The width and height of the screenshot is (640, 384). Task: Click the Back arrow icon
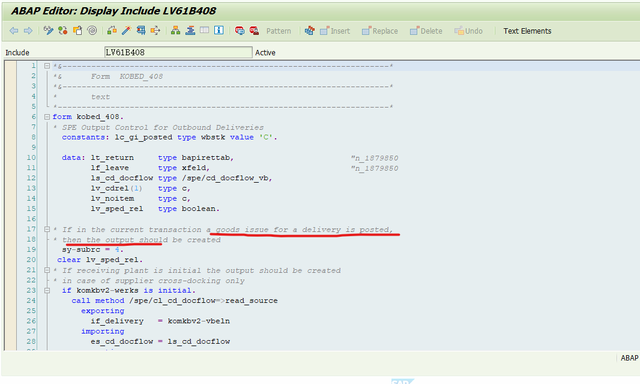pyautogui.click(x=14, y=31)
